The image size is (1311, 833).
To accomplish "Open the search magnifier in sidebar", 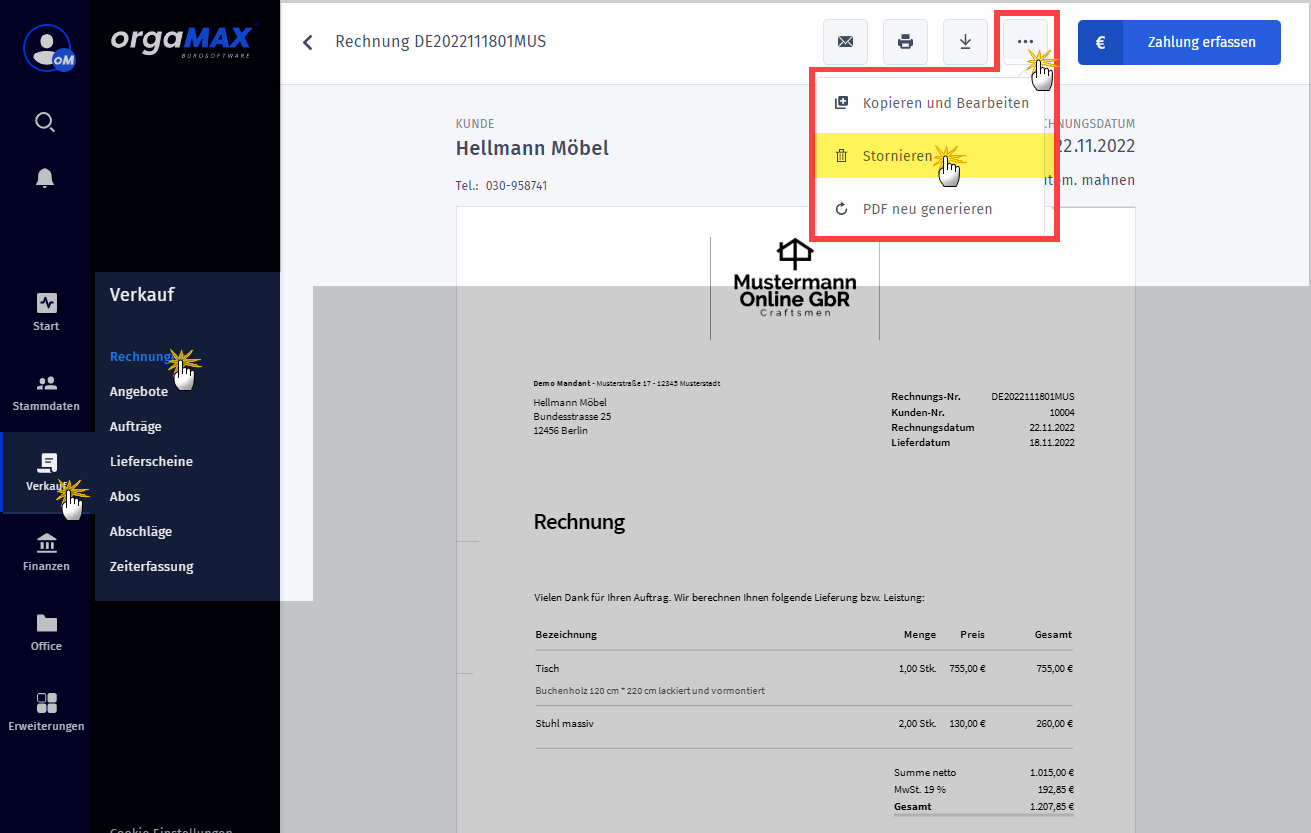I will point(45,122).
